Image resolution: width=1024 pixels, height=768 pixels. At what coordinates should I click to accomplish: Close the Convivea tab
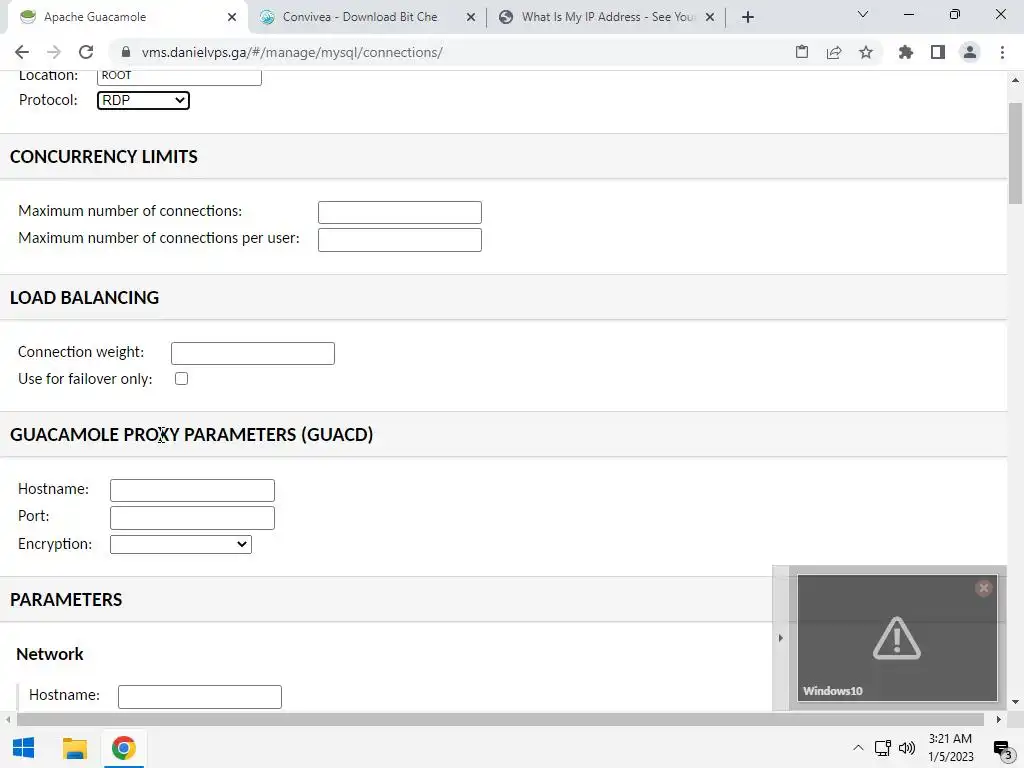tap(471, 17)
